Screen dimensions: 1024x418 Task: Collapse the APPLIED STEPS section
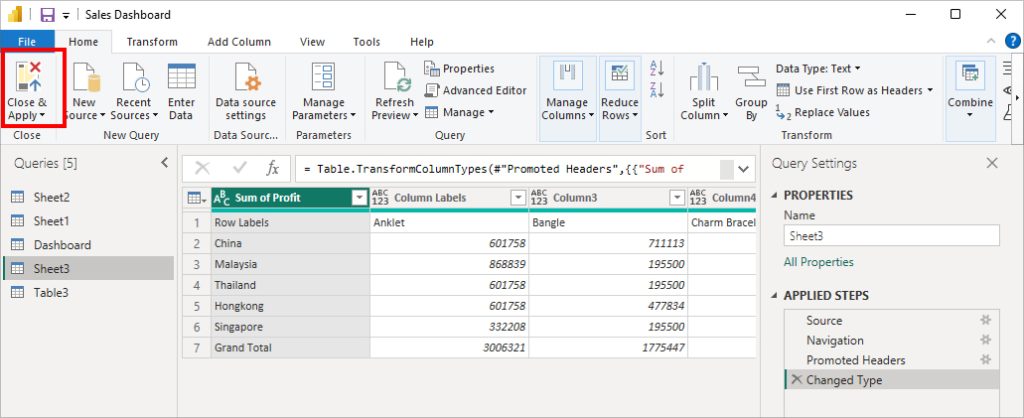tap(775, 296)
